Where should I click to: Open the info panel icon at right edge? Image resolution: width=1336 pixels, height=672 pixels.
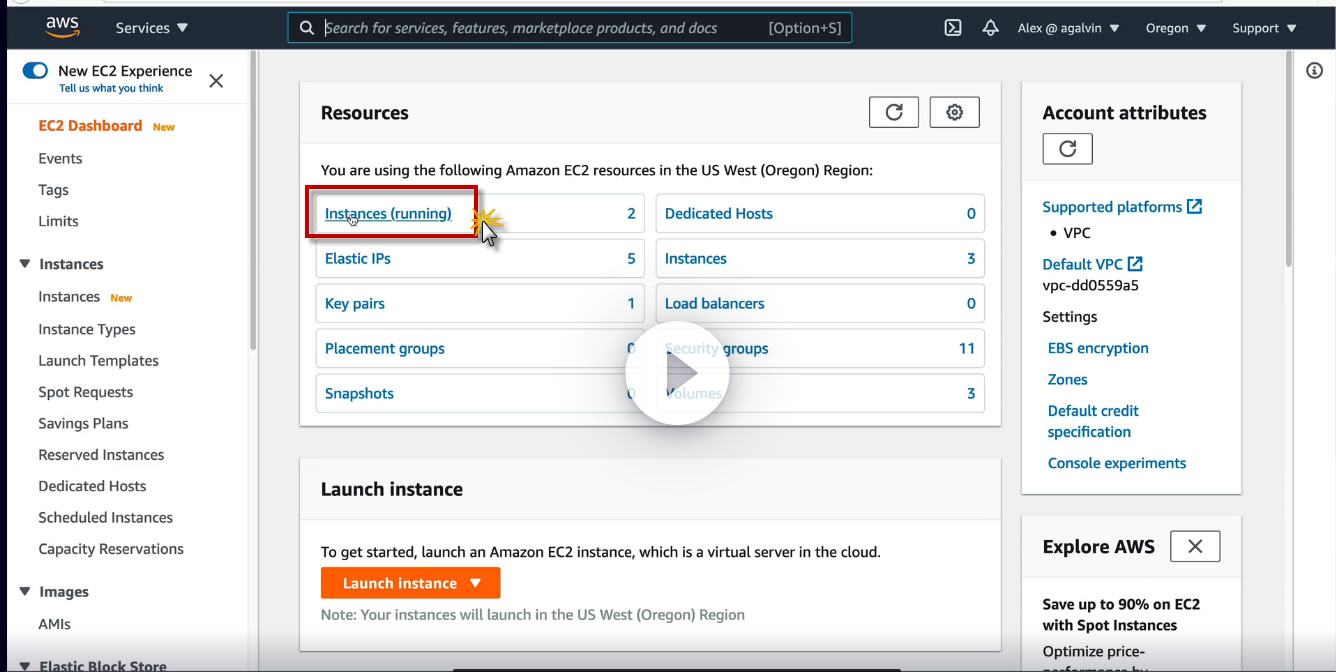point(1315,71)
